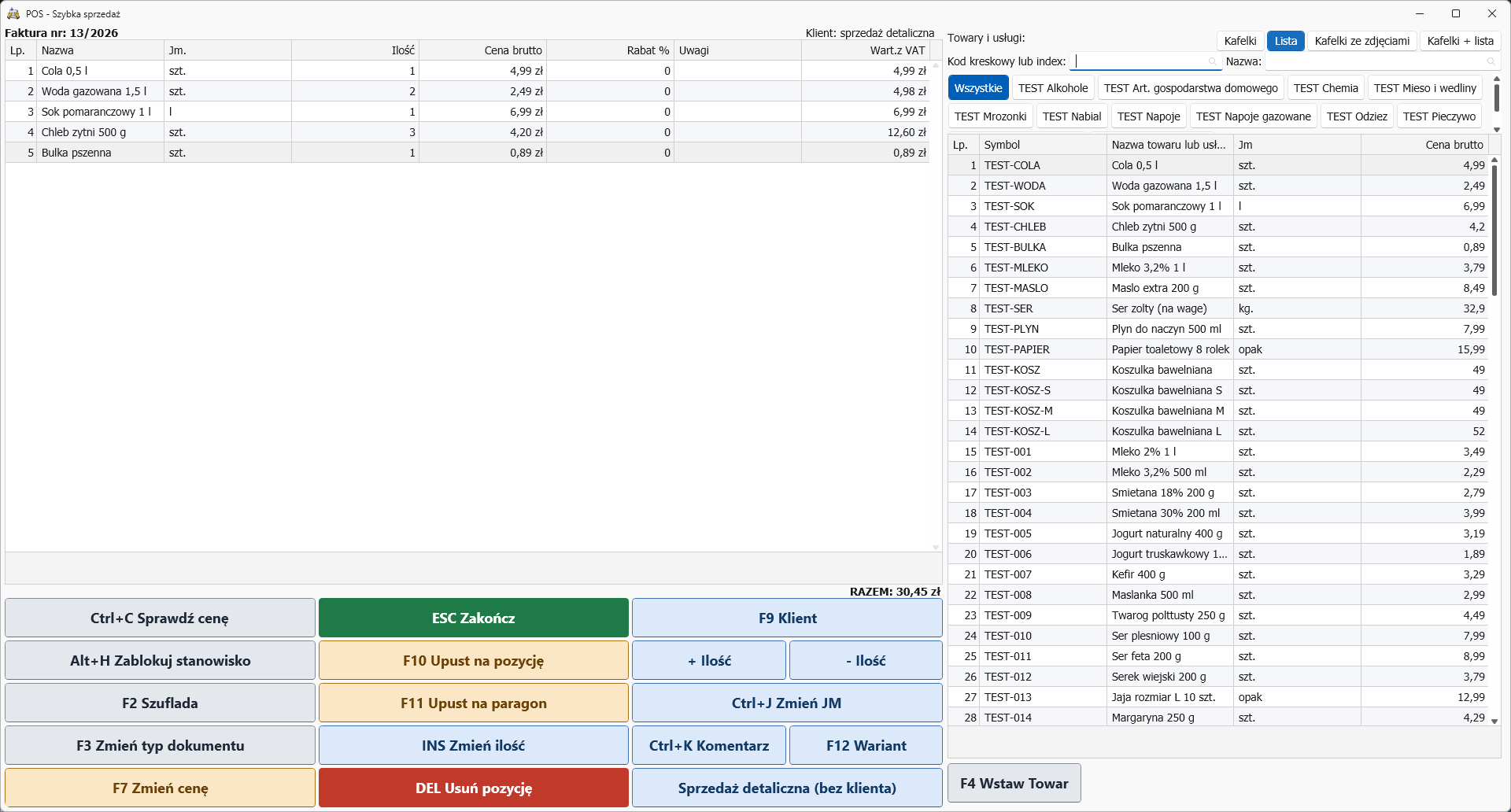1511x812 pixels.
Task: Show TEST Odziez category
Action: coord(1357,116)
